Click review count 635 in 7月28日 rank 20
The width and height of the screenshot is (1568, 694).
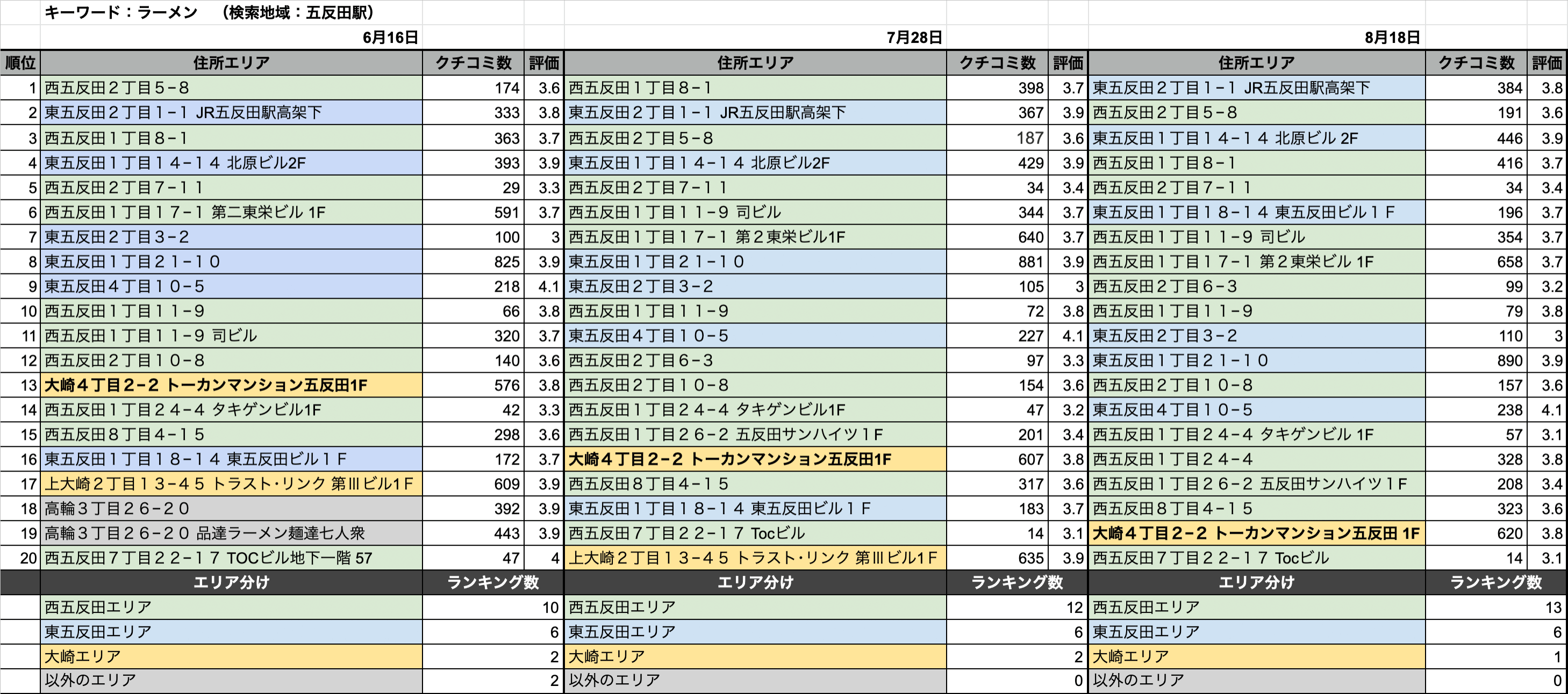pyautogui.click(x=997, y=558)
